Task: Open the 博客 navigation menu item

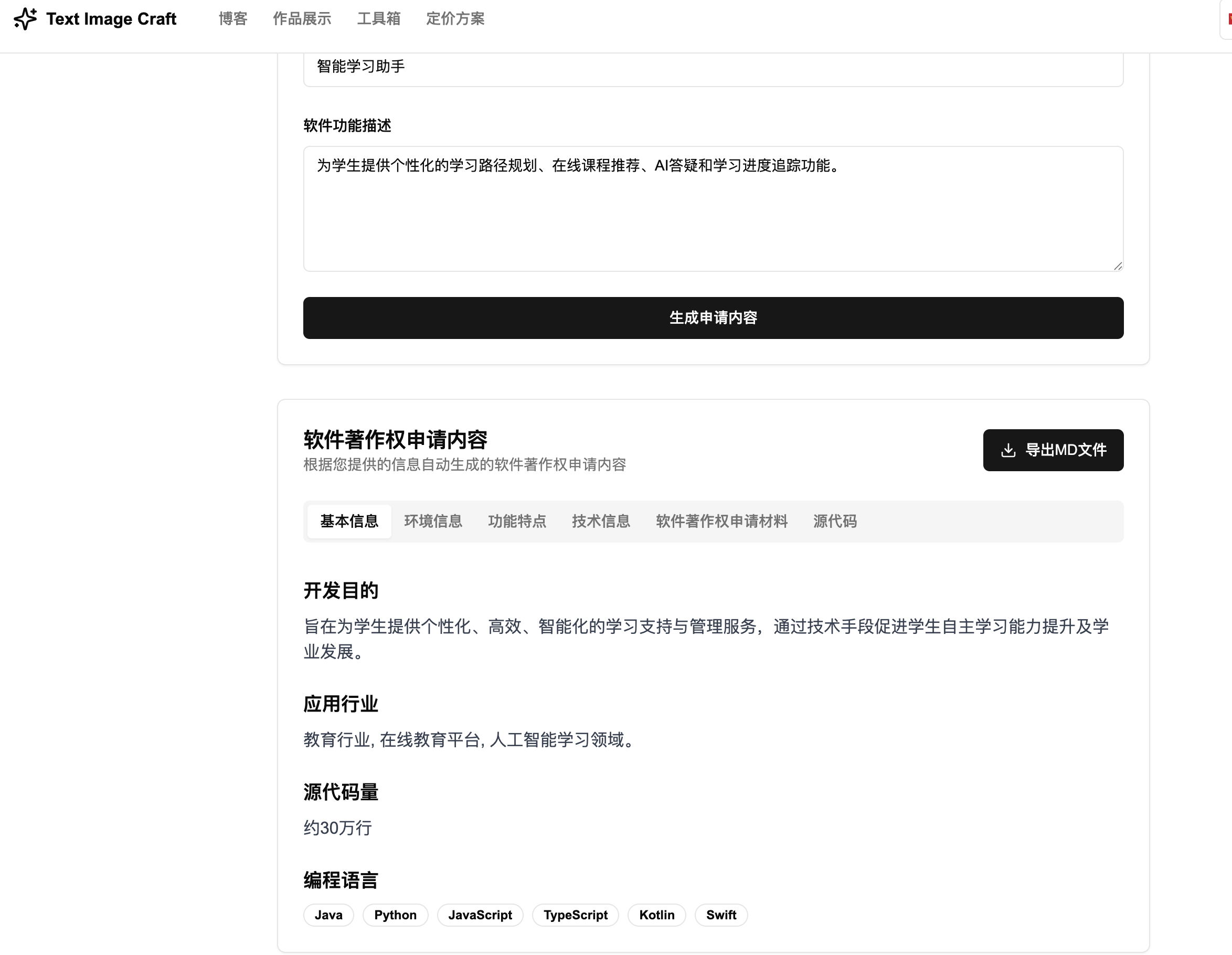Action: click(x=233, y=18)
